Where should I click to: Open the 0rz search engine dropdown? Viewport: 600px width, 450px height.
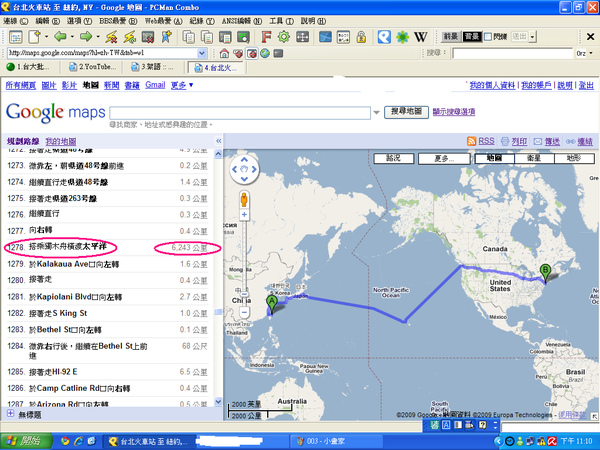click(591, 53)
